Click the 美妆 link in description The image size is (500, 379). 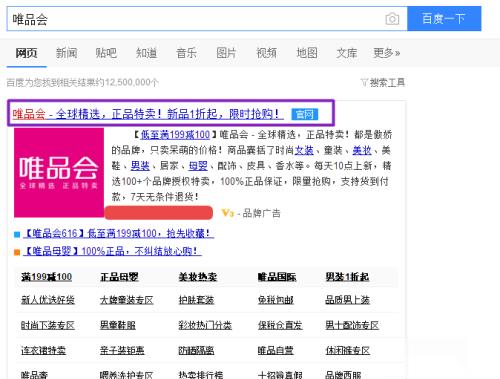click(x=362, y=150)
